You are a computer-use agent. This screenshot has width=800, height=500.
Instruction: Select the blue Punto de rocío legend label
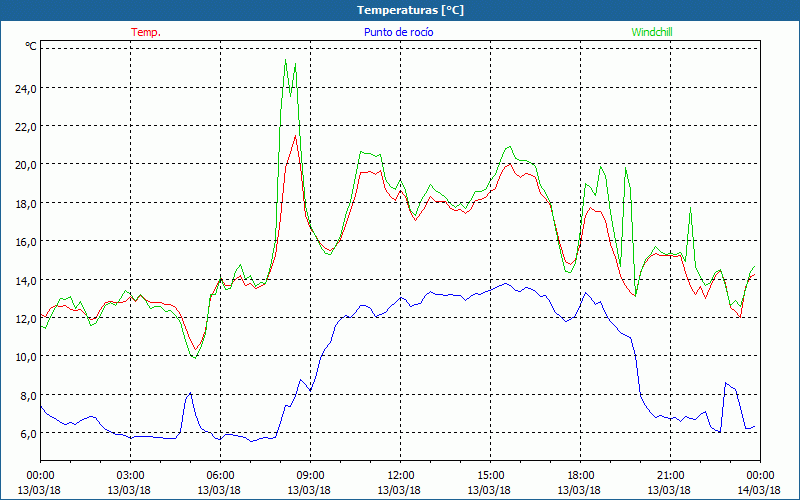[x=398, y=32]
